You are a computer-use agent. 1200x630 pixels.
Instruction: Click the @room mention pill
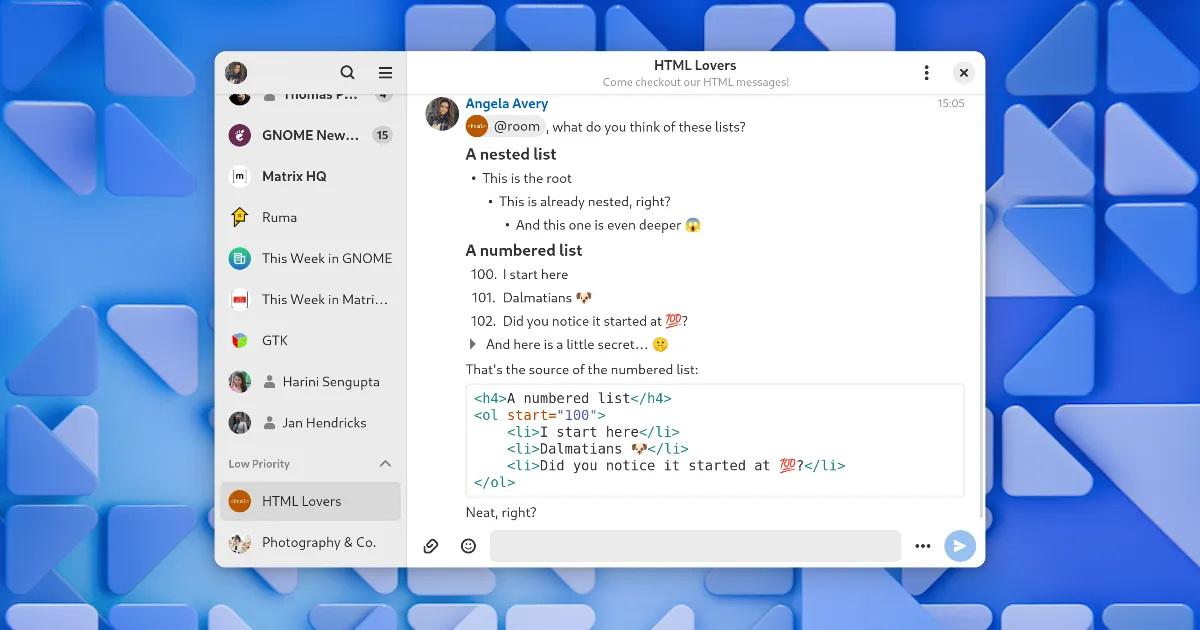pos(516,126)
